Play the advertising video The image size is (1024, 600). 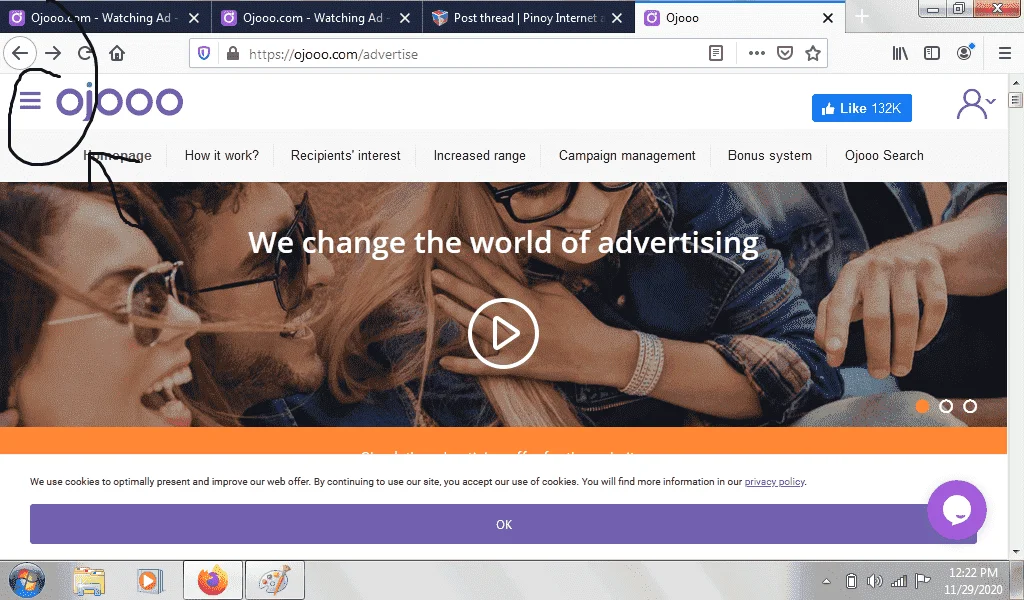click(503, 334)
